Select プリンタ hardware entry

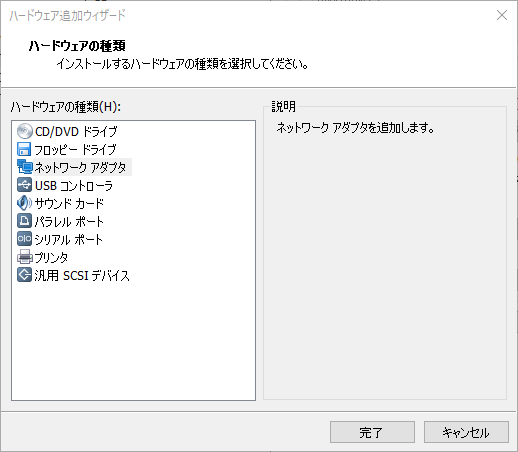(x=51, y=257)
